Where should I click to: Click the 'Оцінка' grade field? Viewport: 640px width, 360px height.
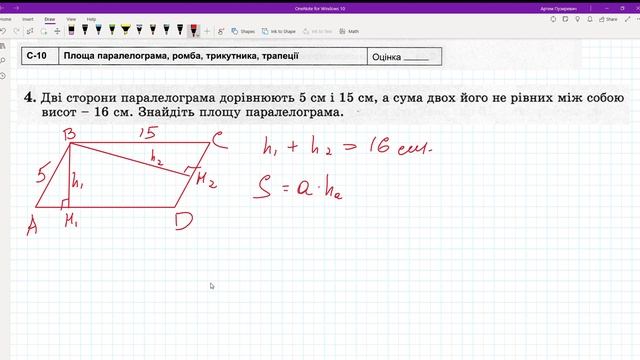click(x=404, y=56)
